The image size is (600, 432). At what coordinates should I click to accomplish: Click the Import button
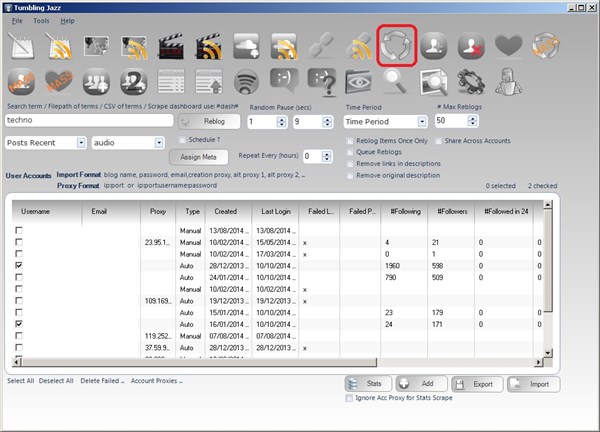pyautogui.click(x=533, y=384)
